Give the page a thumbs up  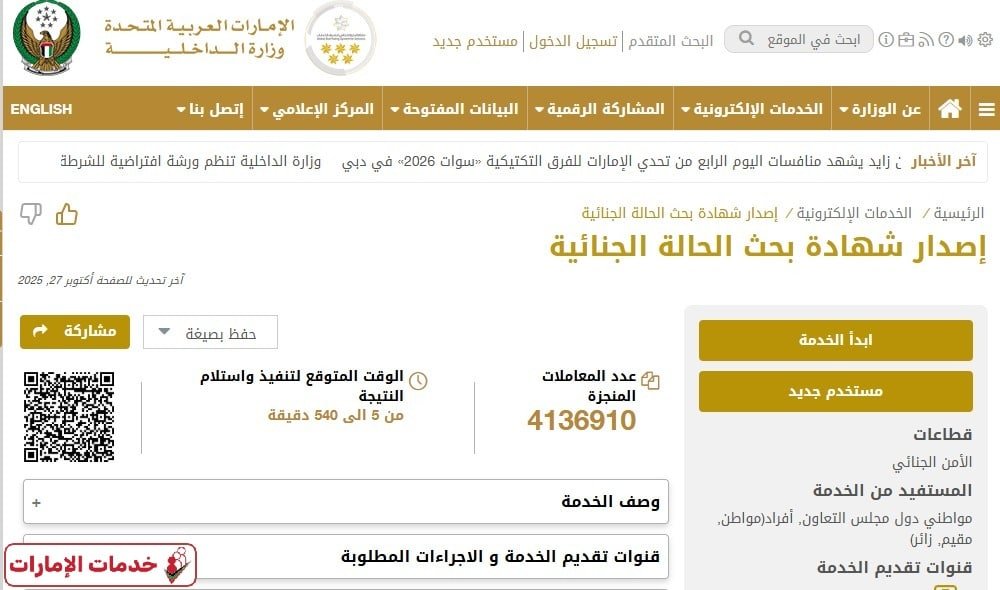(x=67, y=213)
